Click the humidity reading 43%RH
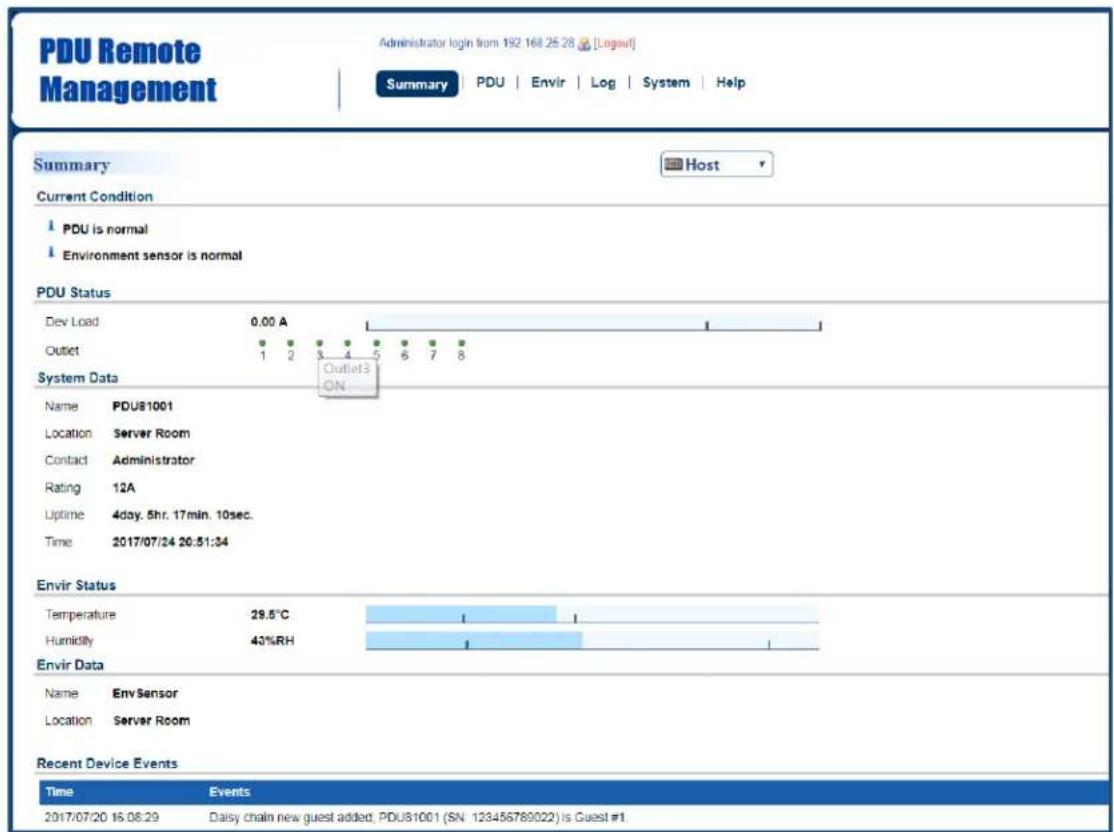The image size is (1114, 832). 272,641
